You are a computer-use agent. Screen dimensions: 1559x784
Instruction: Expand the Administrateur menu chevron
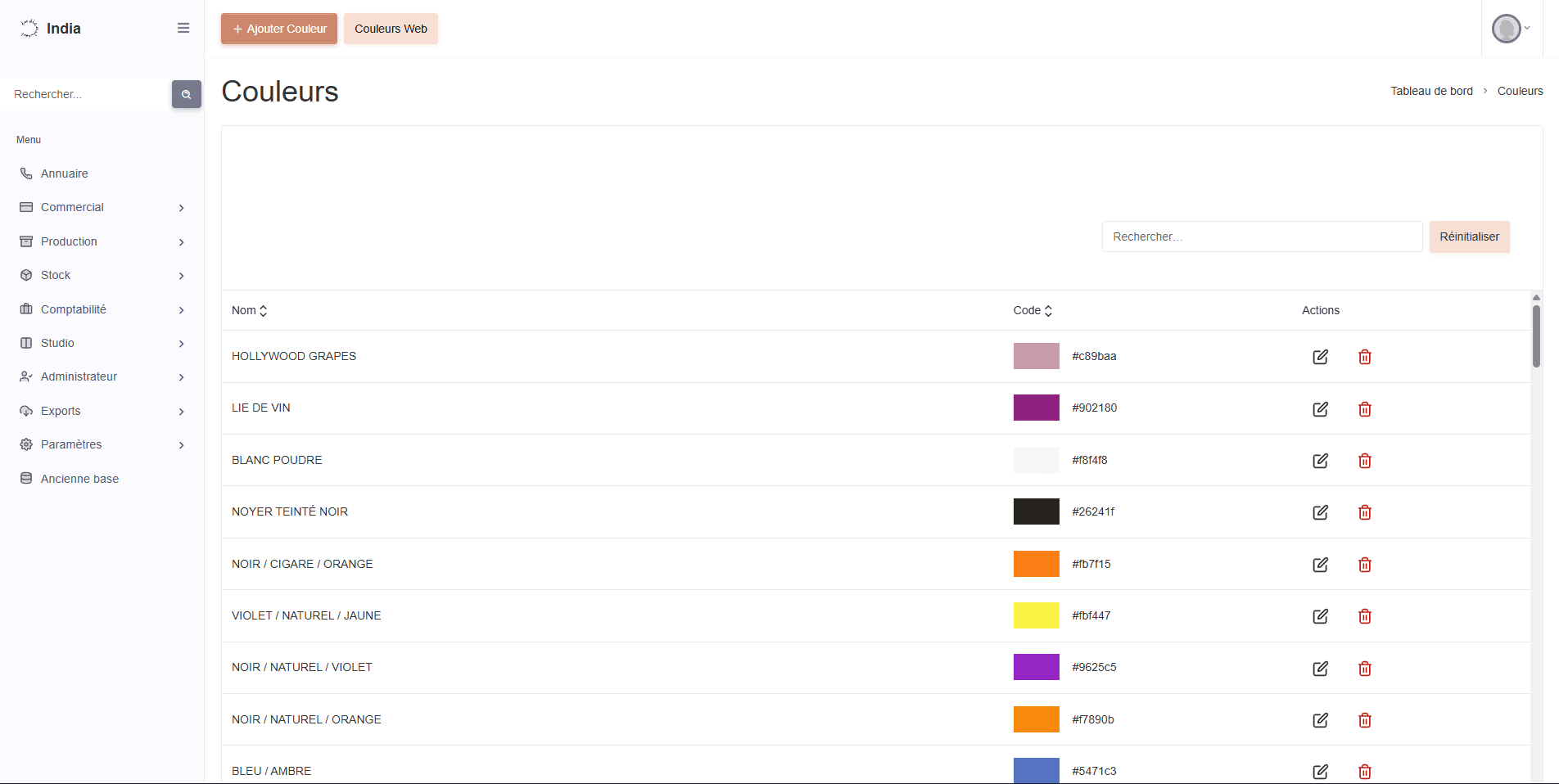181,377
